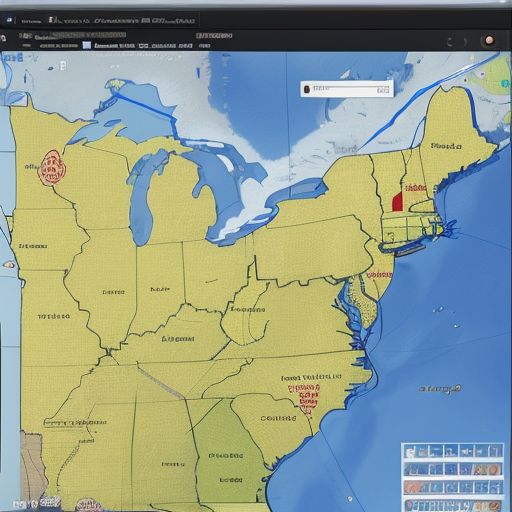Click the dark icon inside the floating search box
Viewport: 512px width, 512px height.
click(x=307, y=89)
